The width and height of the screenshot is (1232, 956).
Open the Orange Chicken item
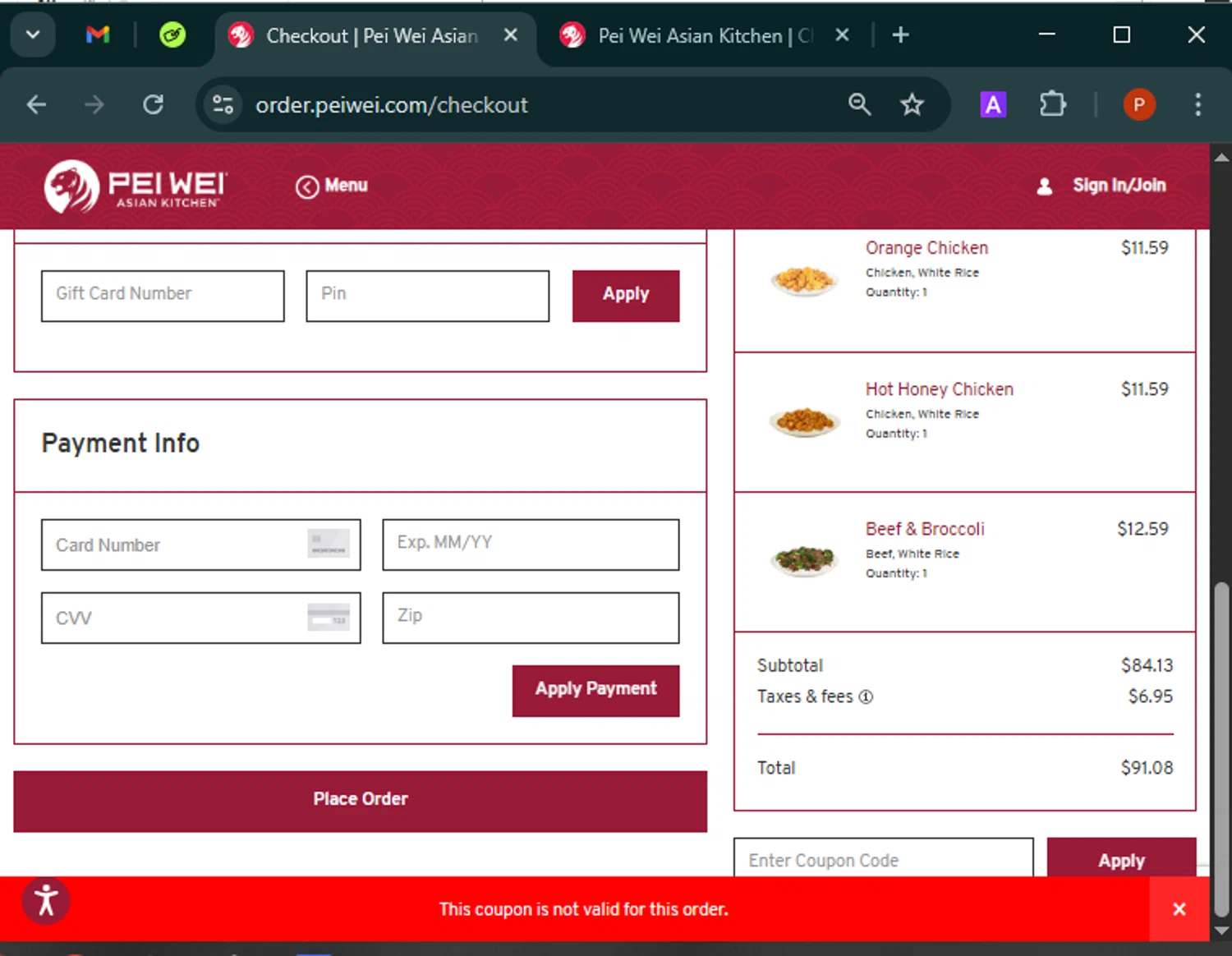(x=926, y=248)
